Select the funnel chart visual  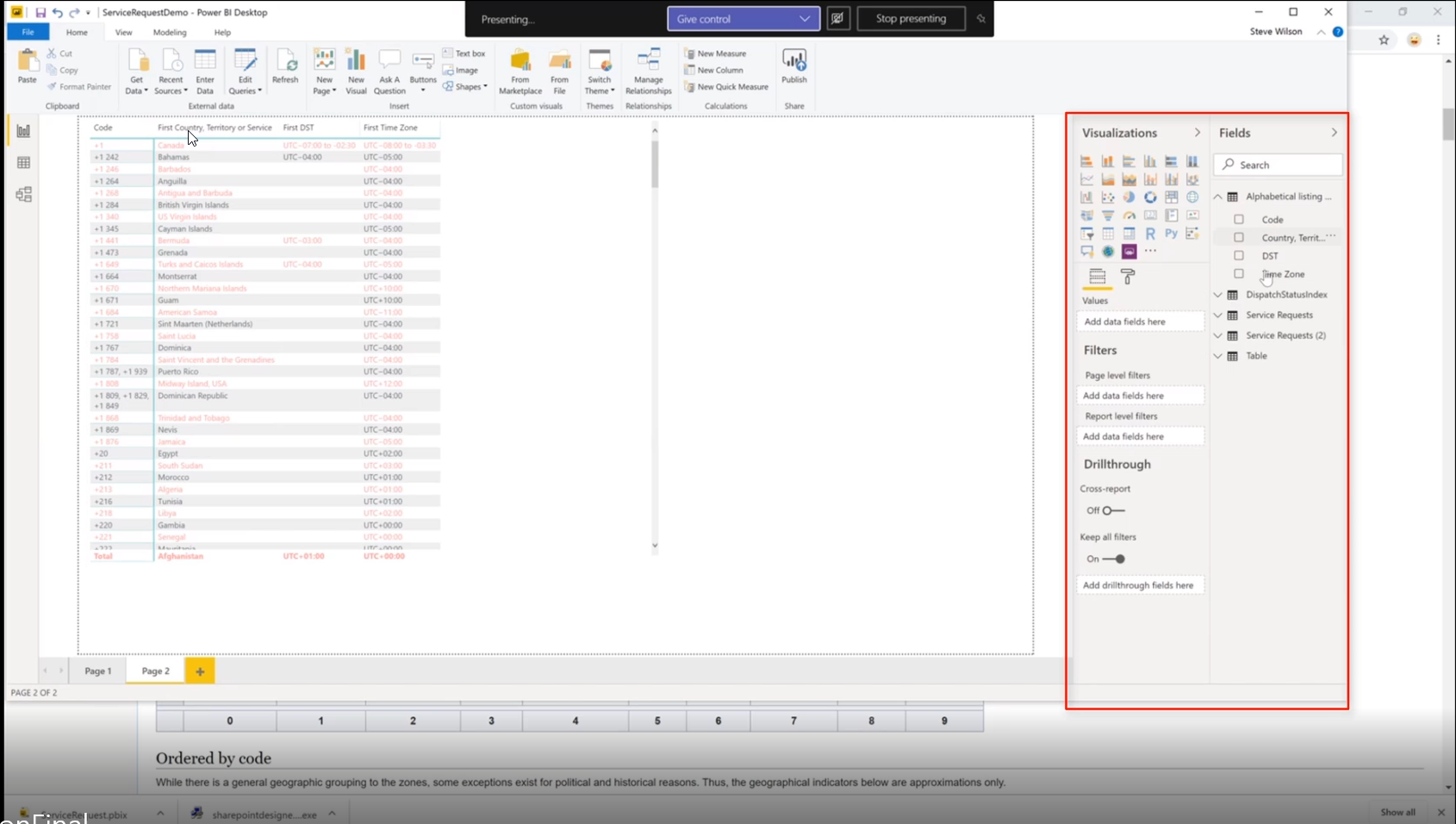pos(1108,215)
